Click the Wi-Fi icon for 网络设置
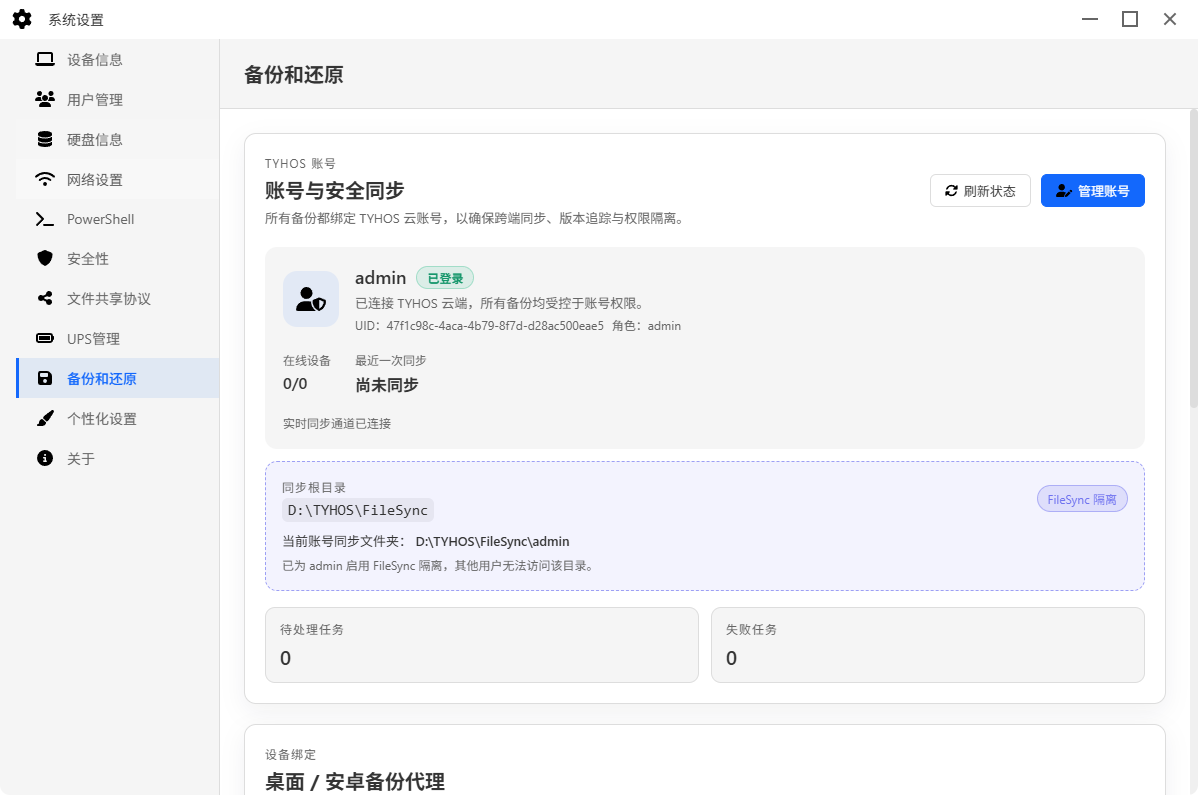Image resolution: width=1198 pixels, height=795 pixels. [45, 179]
